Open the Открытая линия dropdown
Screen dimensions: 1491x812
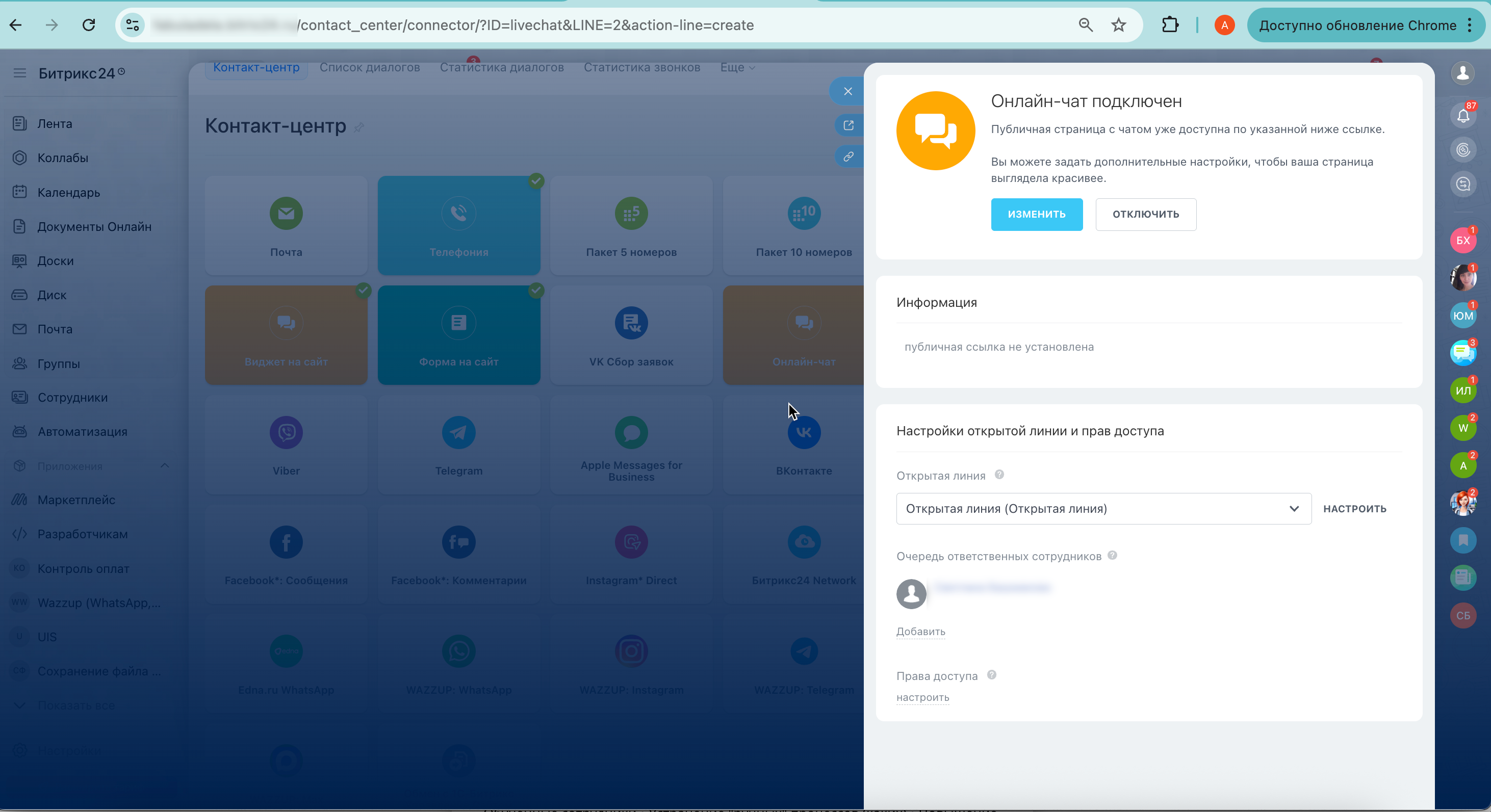pyautogui.click(x=1103, y=509)
